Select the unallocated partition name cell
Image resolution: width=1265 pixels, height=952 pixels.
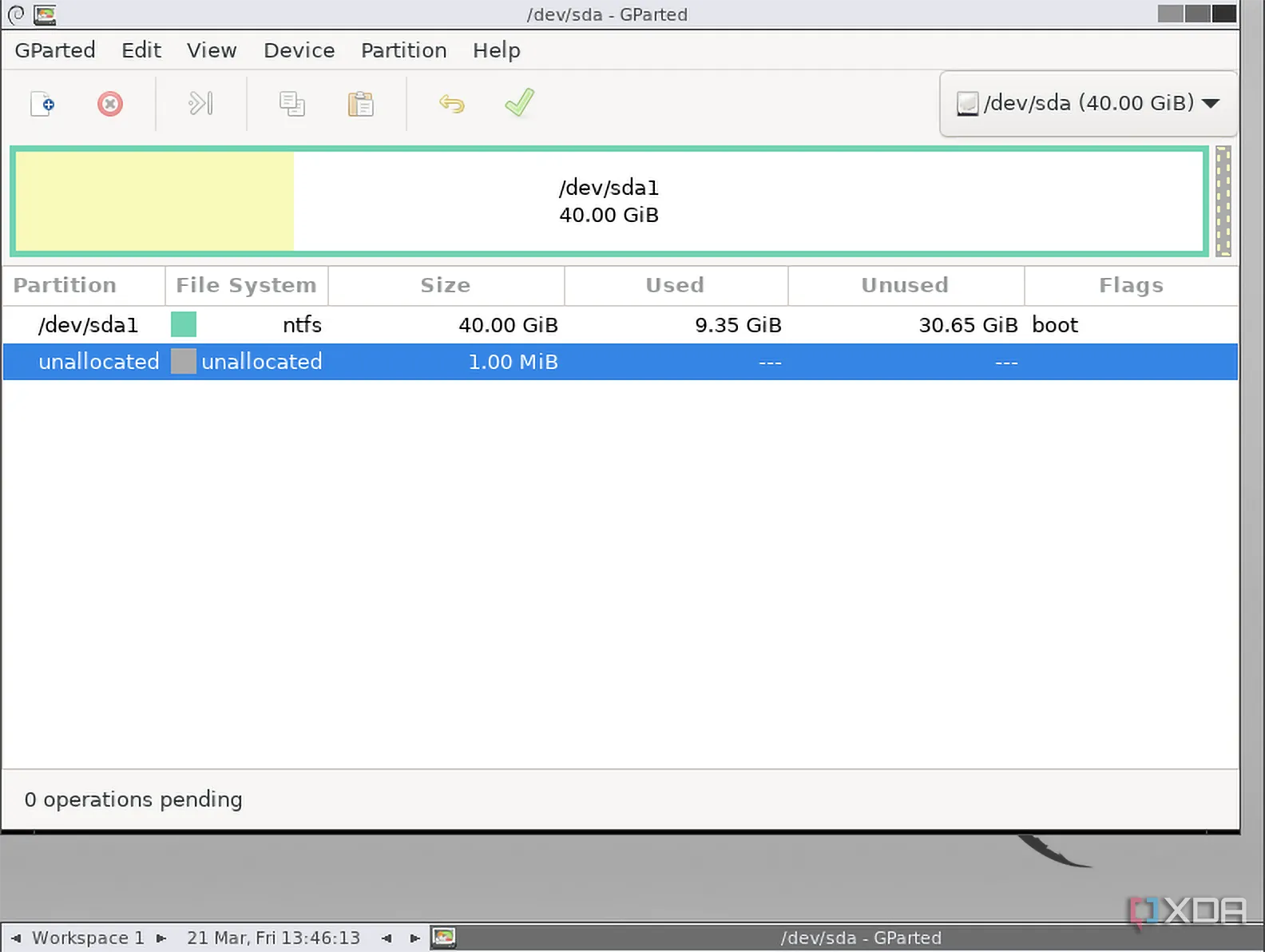[99, 362]
